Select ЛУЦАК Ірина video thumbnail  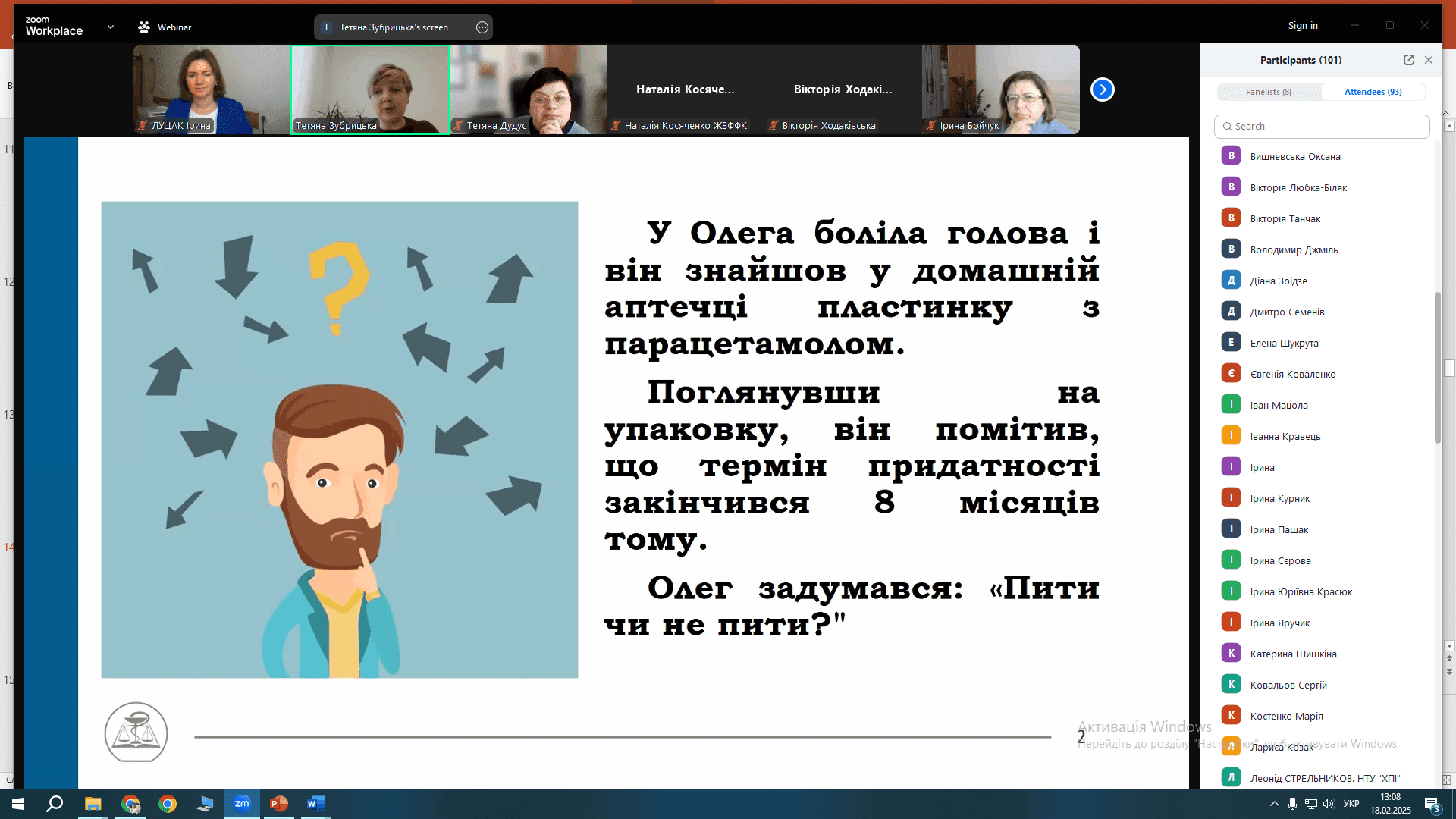(x=212, y=89)
